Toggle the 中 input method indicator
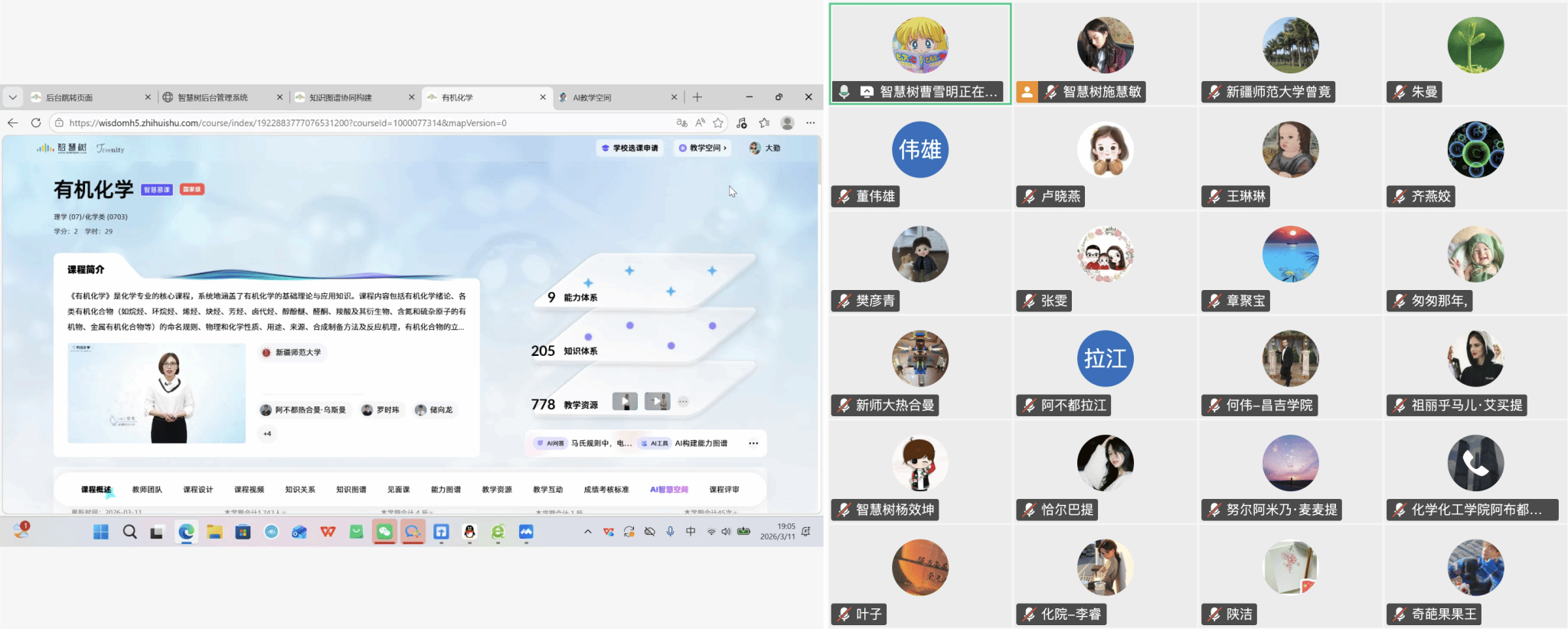This screenshot has height=629, width=1568. coord(691,531)
